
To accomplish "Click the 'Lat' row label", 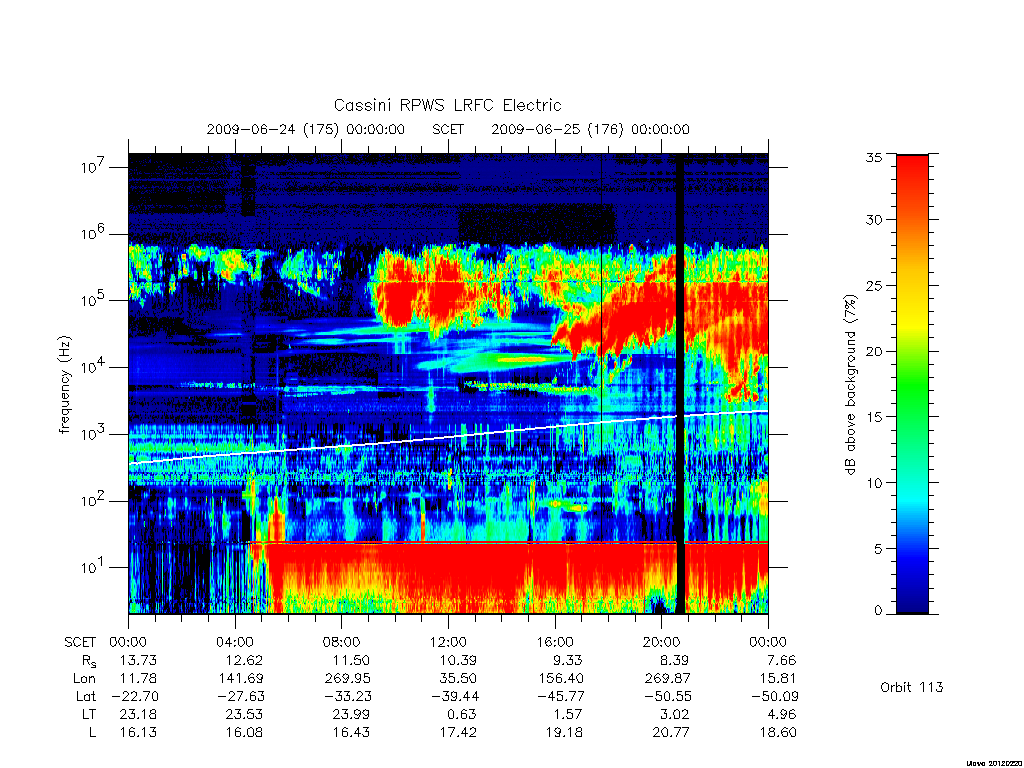I will coord(86,697).
